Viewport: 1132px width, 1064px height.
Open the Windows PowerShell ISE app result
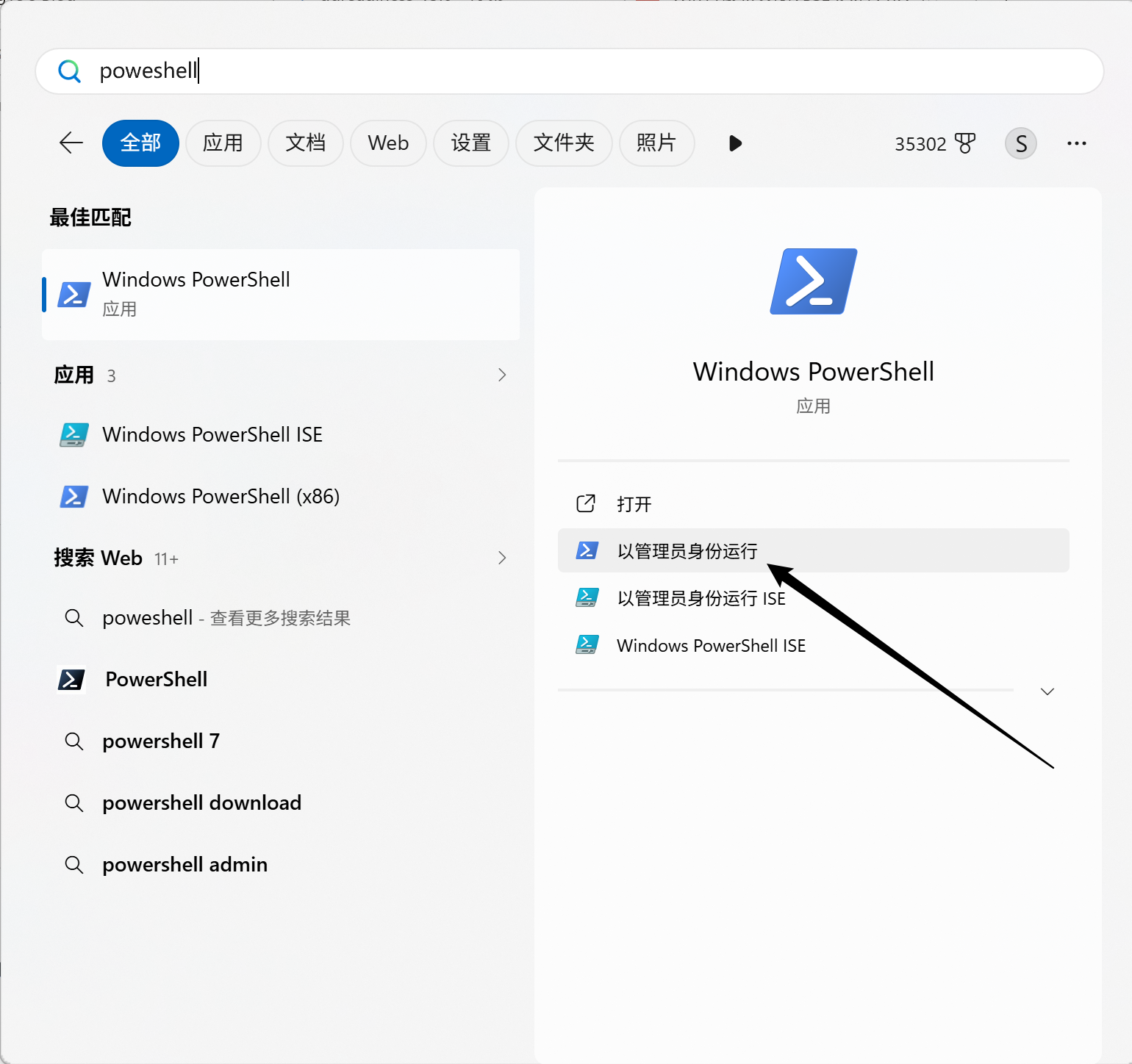281,435
